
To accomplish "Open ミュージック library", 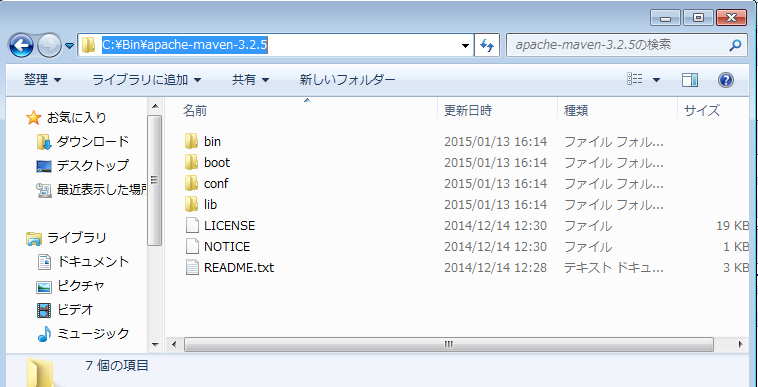I will point(93,333).
